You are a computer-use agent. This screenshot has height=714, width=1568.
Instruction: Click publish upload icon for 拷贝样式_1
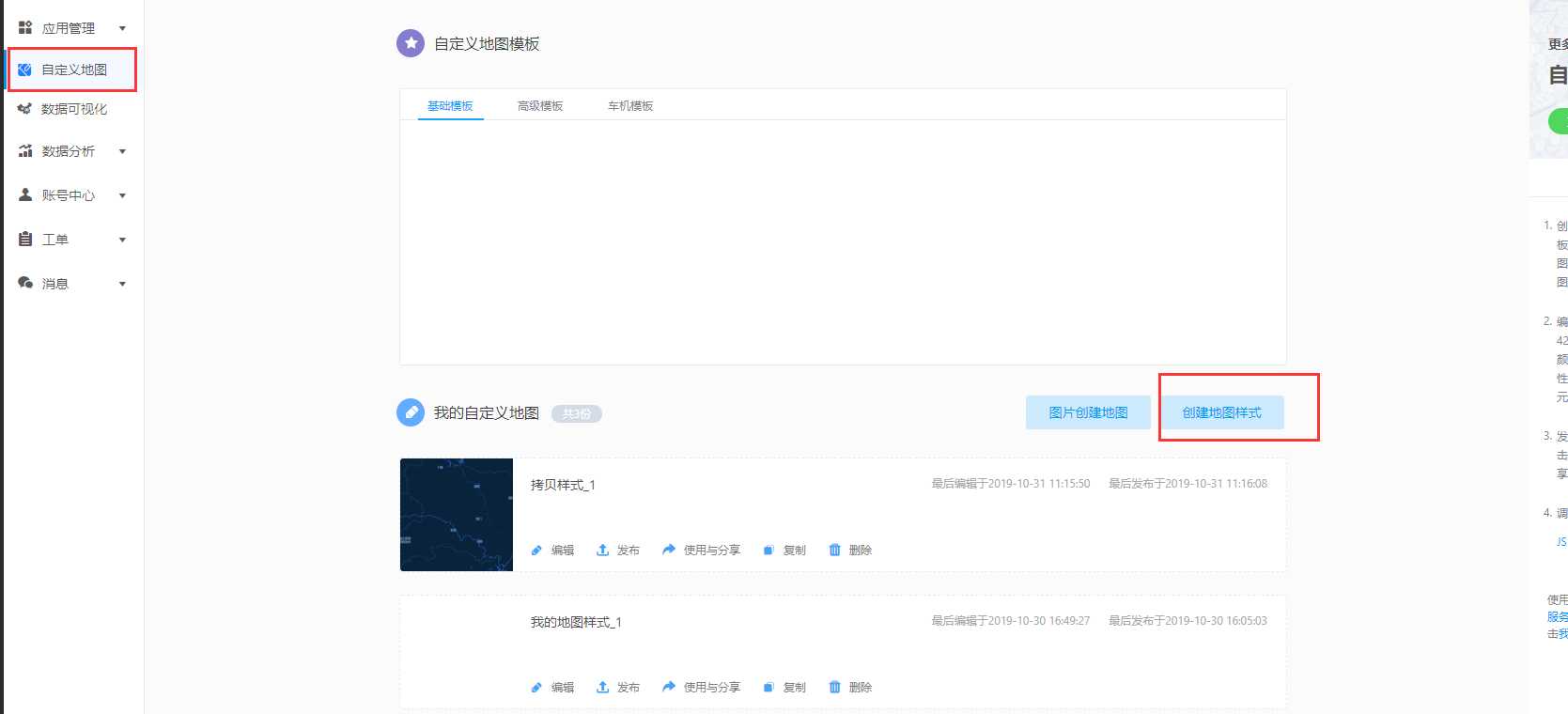pyautogui.click(x=603, y=550)
